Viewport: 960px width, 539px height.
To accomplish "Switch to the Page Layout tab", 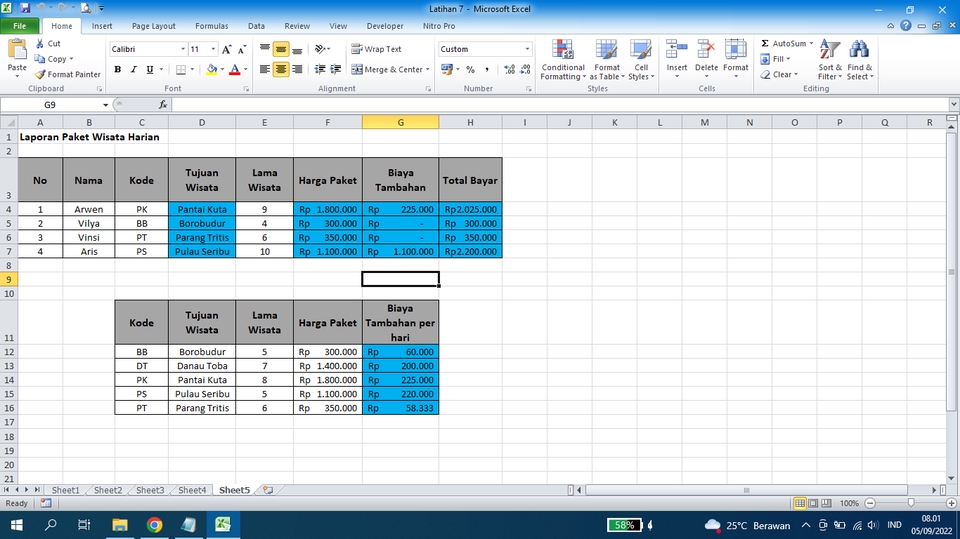I will tap(154, 26).
